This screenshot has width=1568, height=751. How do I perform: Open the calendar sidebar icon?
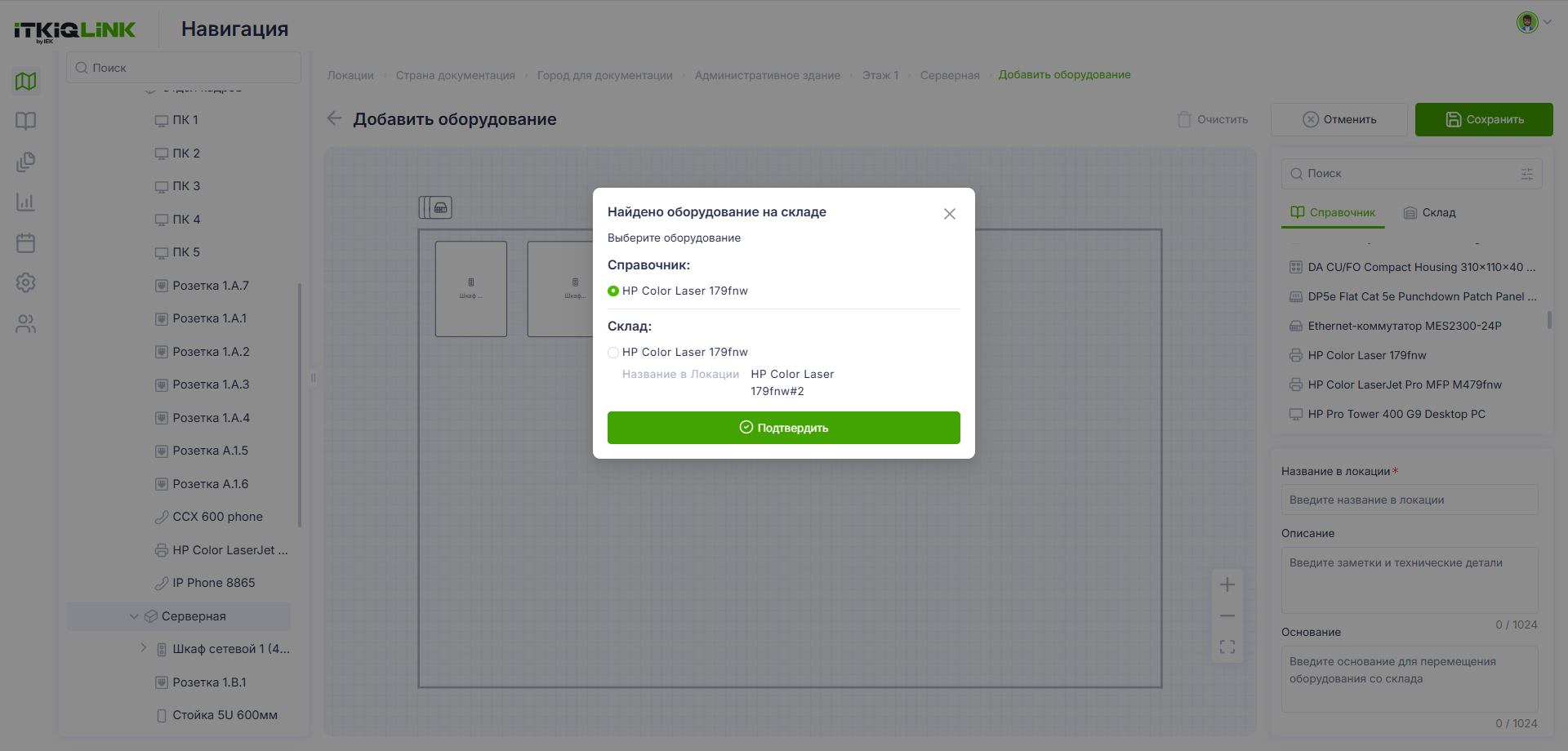pos(26,242)
